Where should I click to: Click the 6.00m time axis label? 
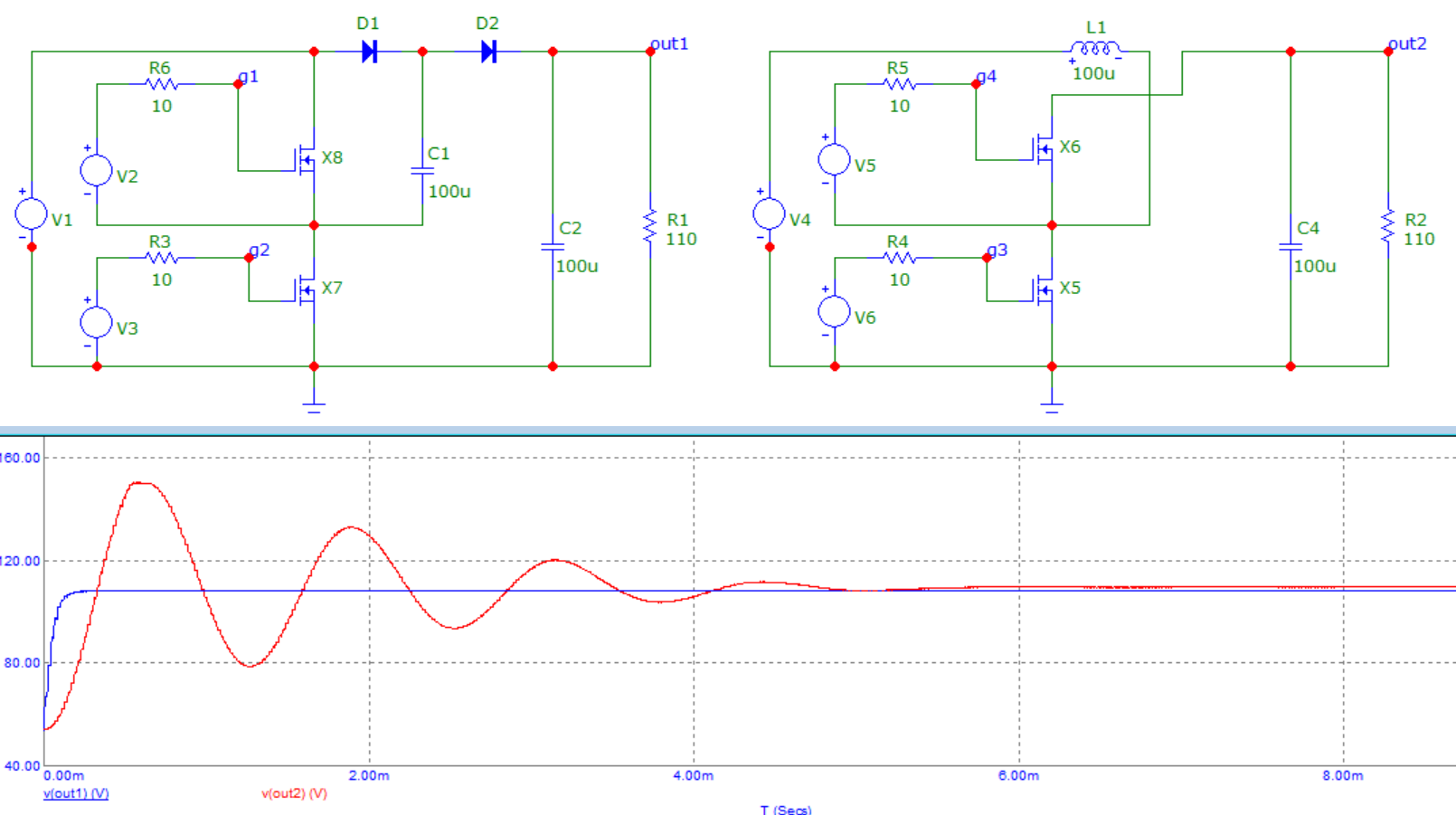(x=1019, y=776)
